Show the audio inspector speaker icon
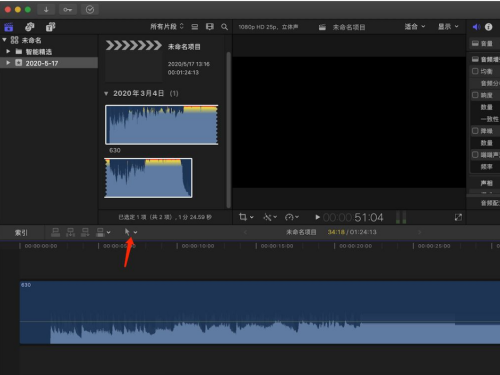The height and width of the screenshot is (375, 500). (476, 27)
